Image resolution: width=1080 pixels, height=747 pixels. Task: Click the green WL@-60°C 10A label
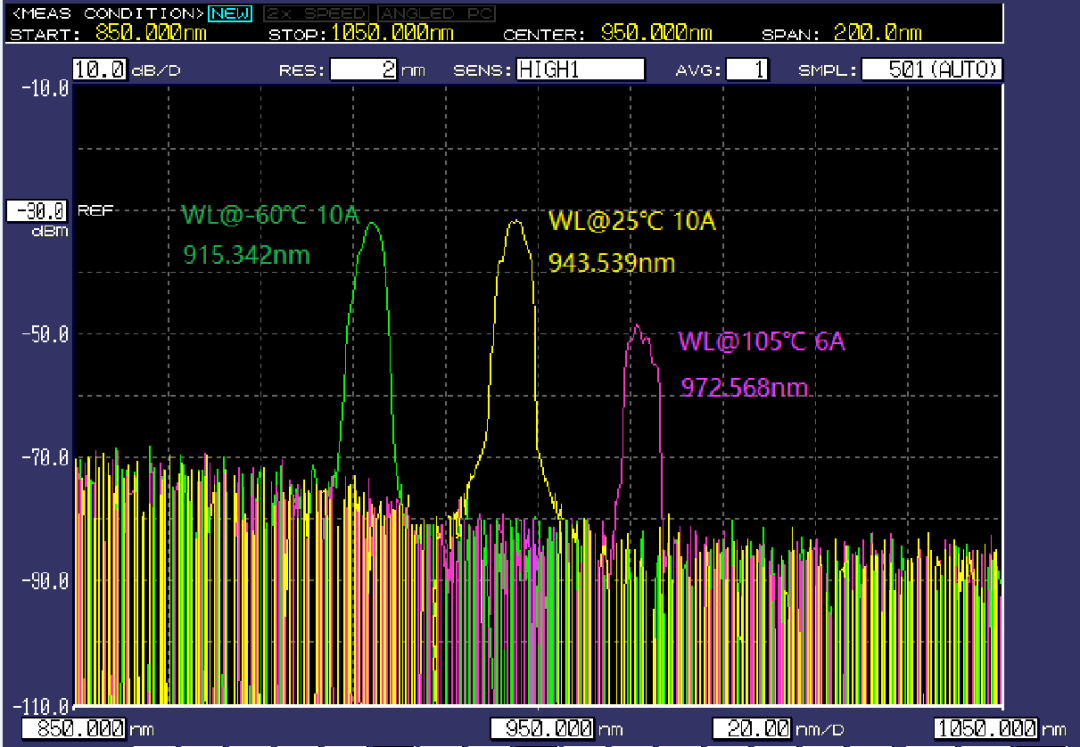coord(271,215)
